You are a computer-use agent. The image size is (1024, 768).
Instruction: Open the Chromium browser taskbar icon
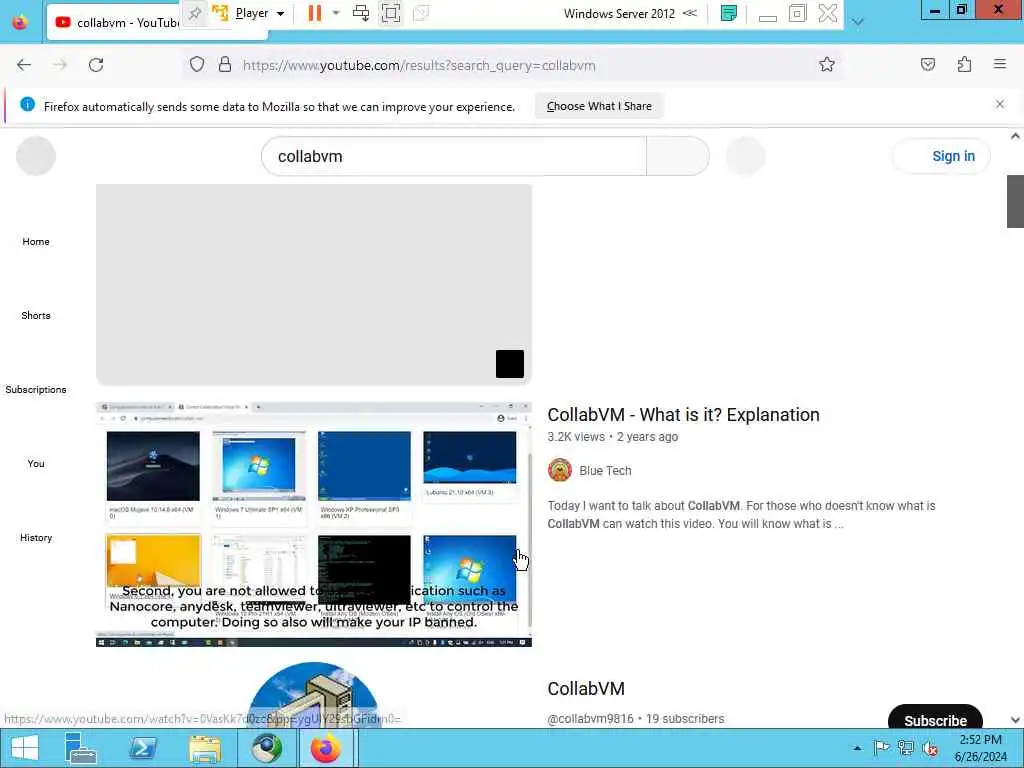click(266, 748)
